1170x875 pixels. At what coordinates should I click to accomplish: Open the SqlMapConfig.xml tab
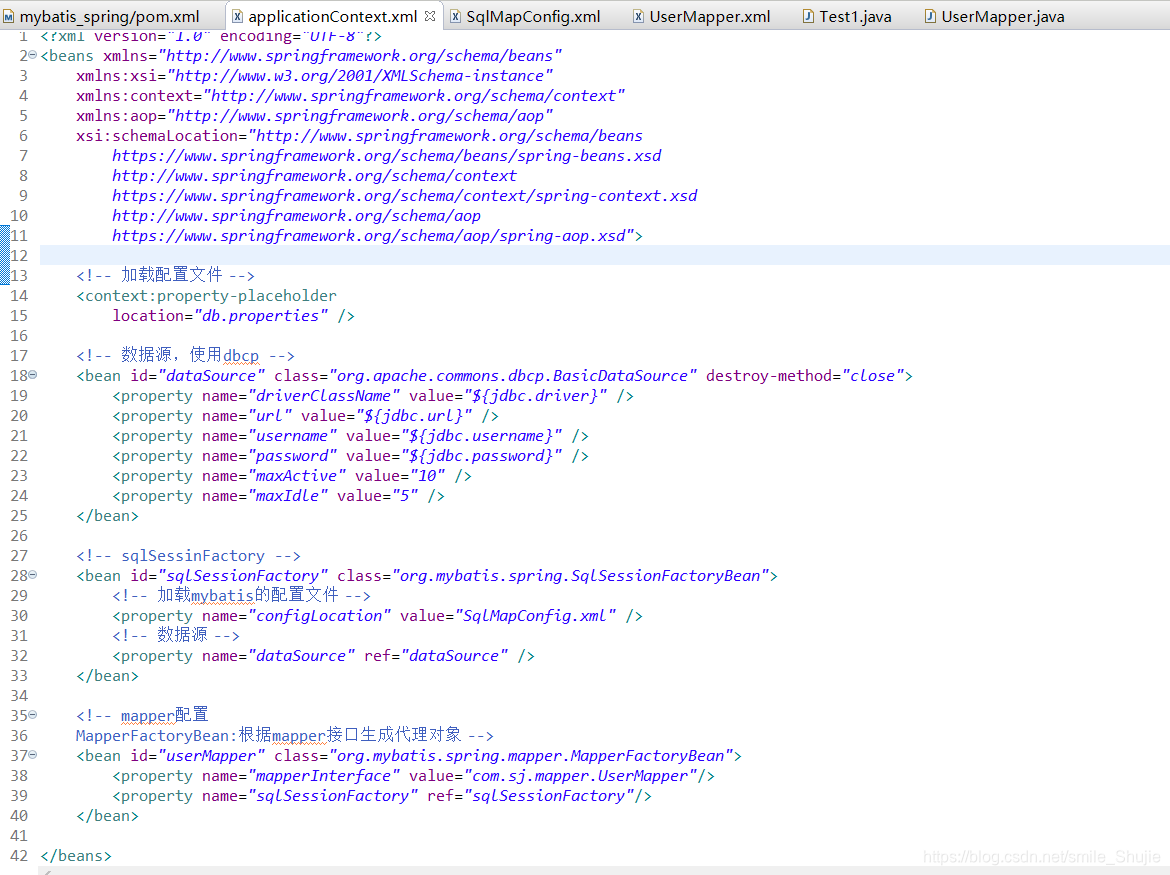[533, 16]
